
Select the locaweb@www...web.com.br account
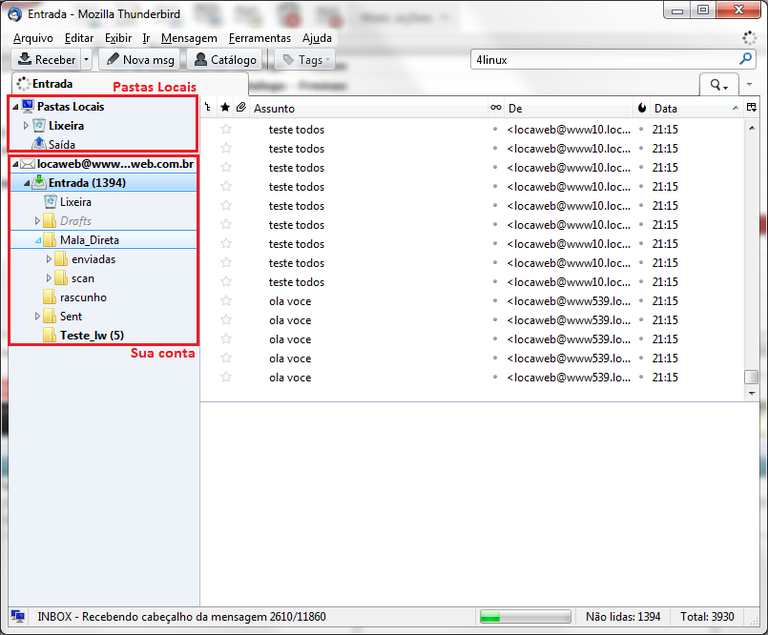(x=103, y=164)
